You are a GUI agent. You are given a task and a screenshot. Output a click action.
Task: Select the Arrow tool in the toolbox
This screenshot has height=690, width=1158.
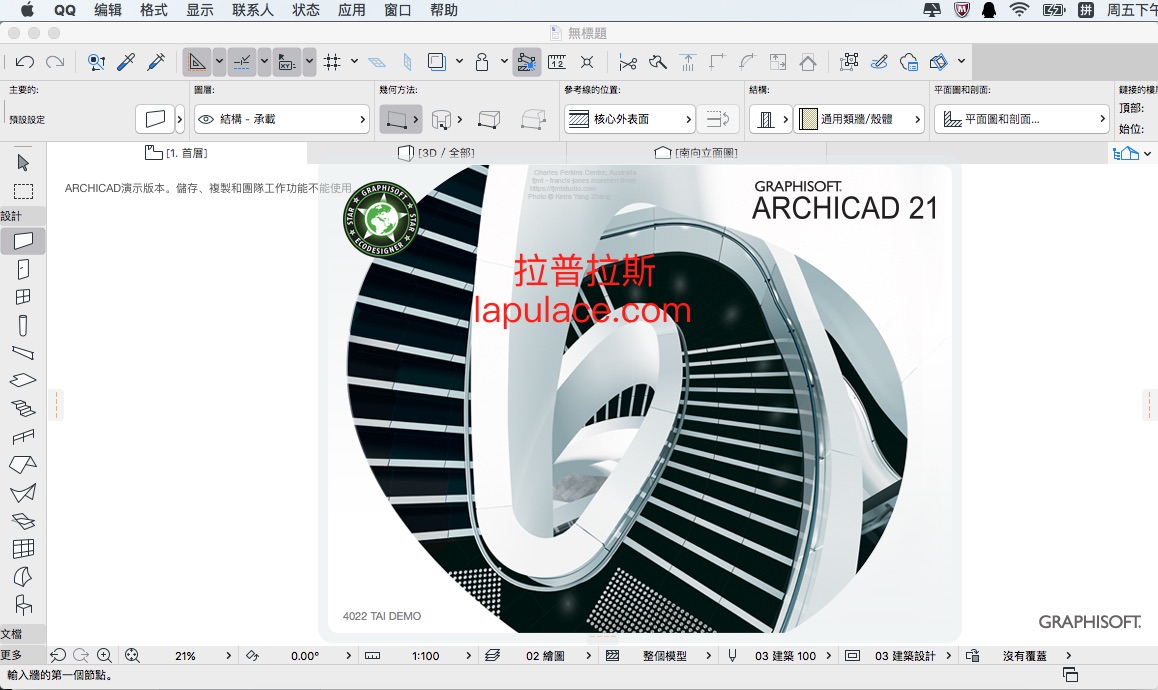coord(23,163)
